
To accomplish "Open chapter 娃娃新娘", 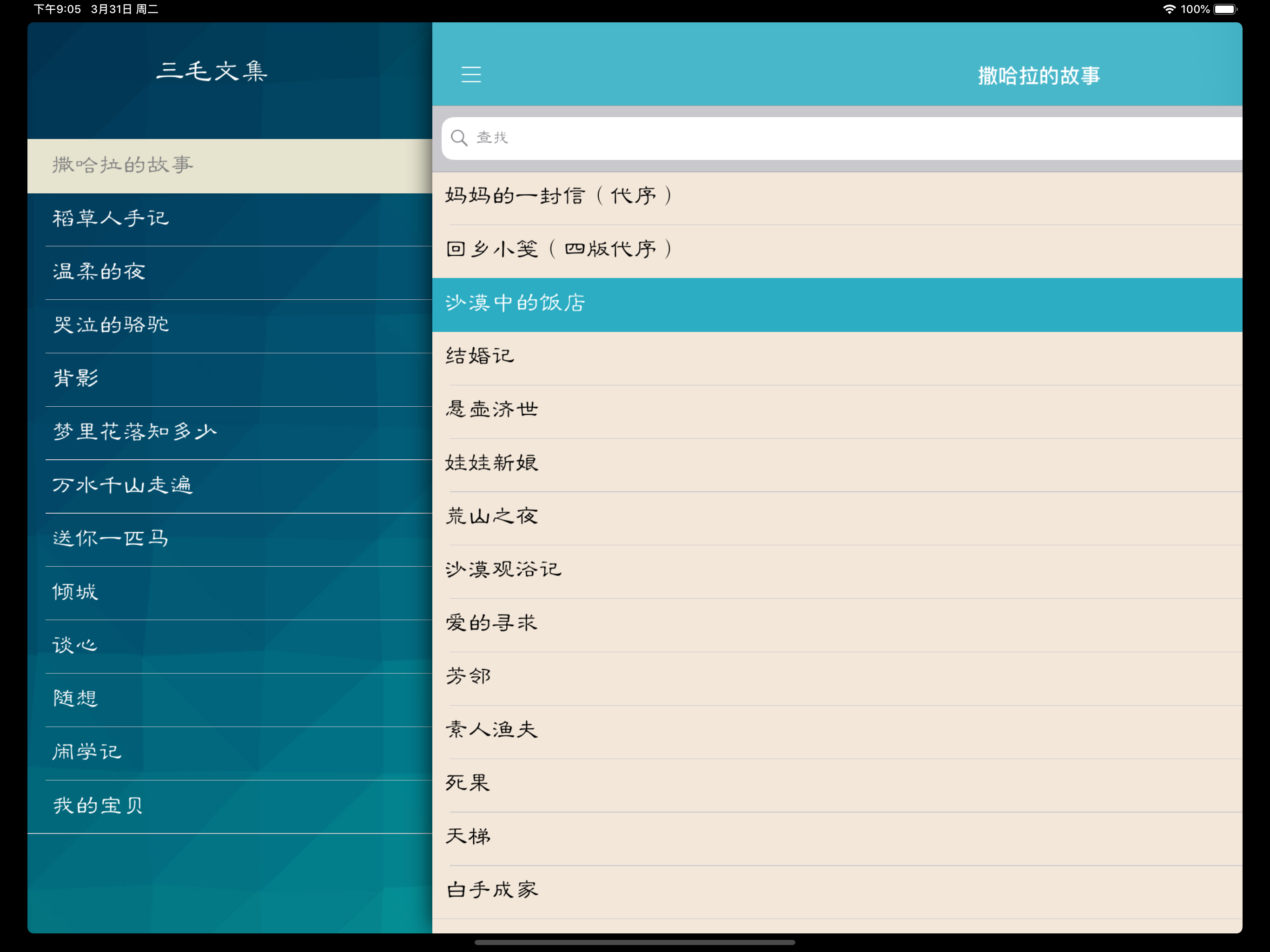I will point(837,465).
